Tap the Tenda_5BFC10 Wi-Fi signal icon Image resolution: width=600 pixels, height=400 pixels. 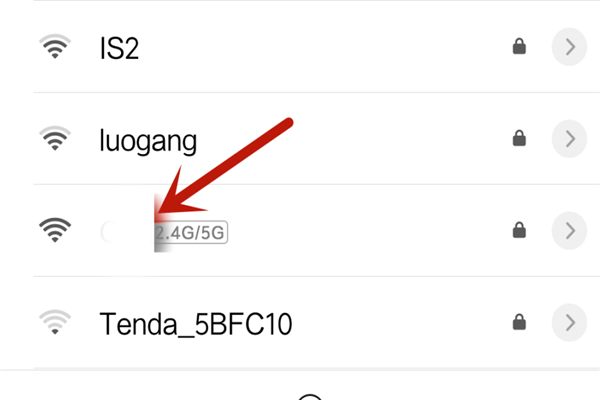[x=55, y=322]
